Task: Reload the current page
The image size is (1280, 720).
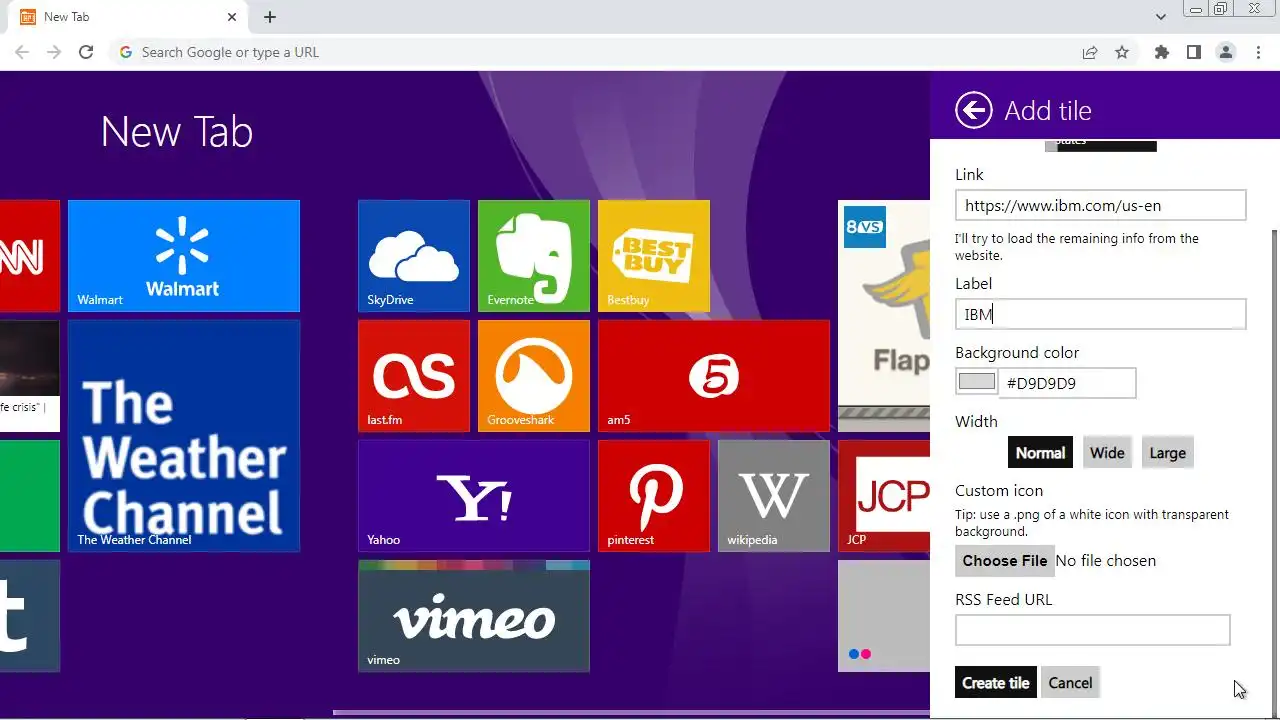Action: [x=86, y=52]
